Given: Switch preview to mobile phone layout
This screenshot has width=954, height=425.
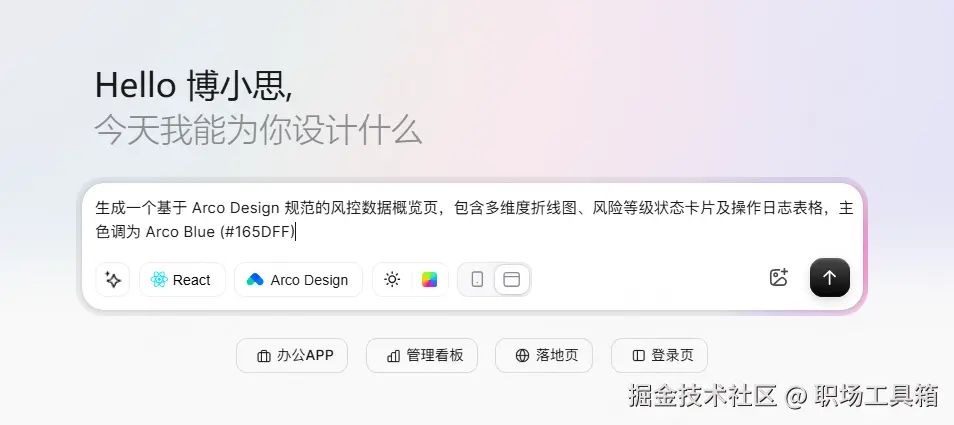Looking at the screenshot, I should 477,280.
